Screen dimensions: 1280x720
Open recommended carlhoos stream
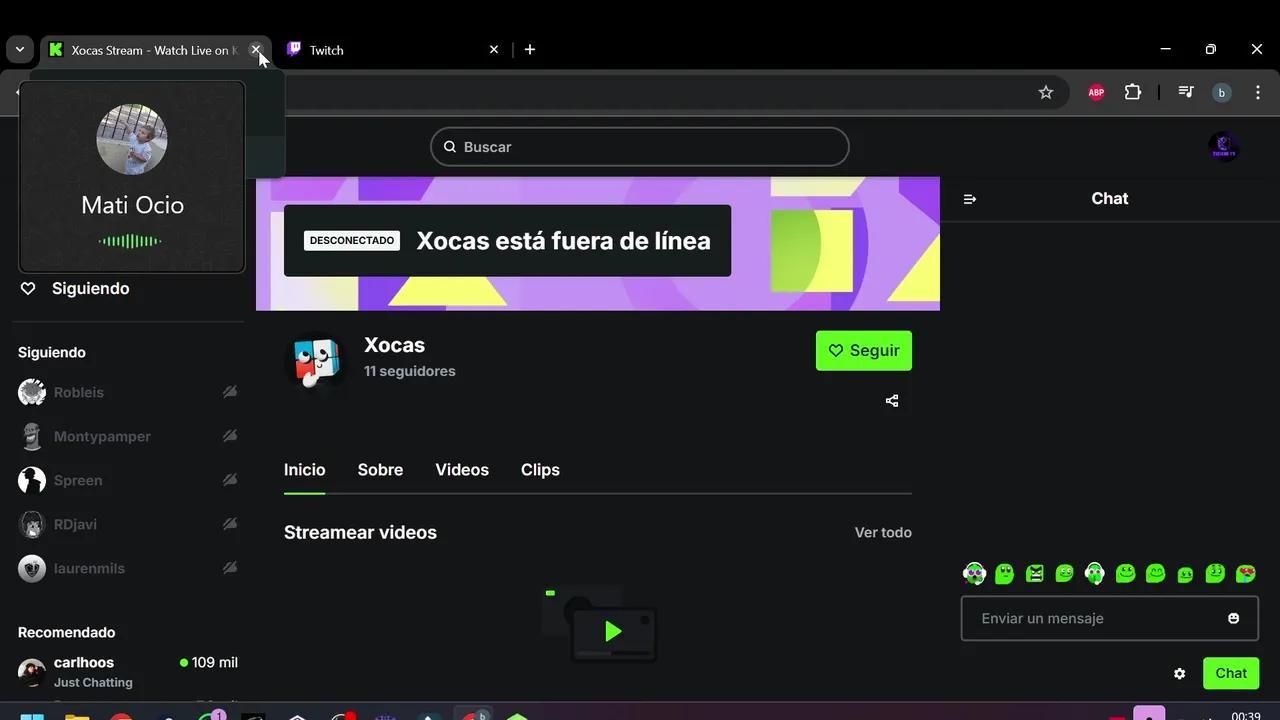pyautogui.click(x=128, y=672)
